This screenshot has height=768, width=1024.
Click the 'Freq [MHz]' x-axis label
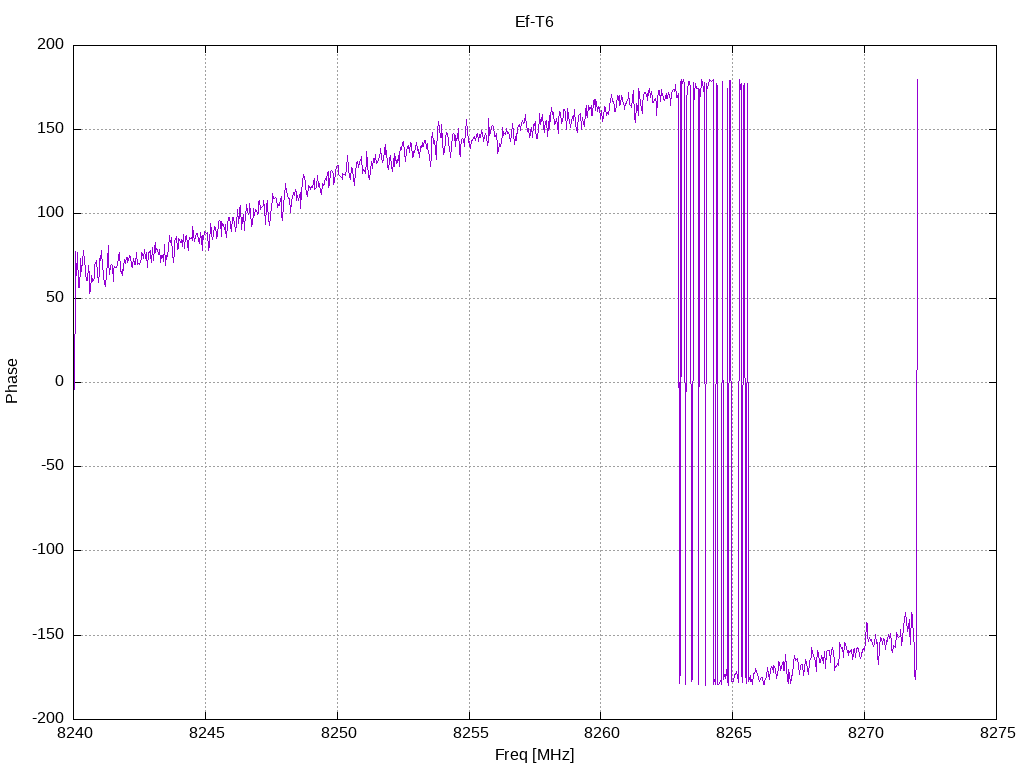[x=534, y=755]
